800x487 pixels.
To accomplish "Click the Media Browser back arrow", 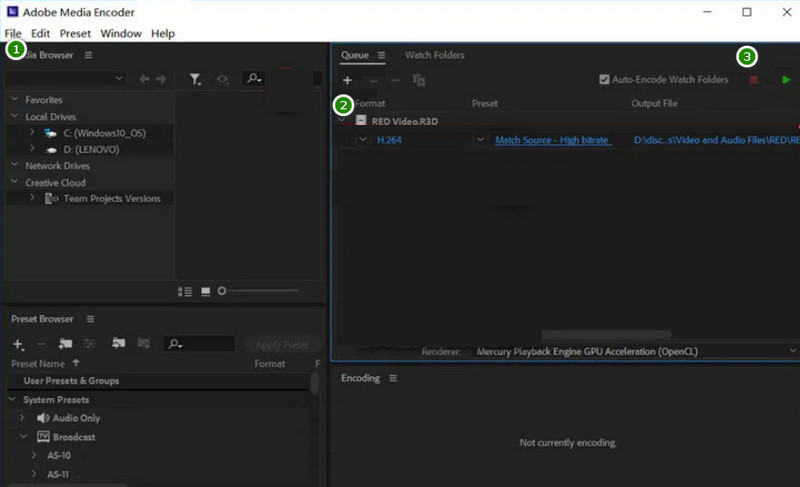I will 144,79.
